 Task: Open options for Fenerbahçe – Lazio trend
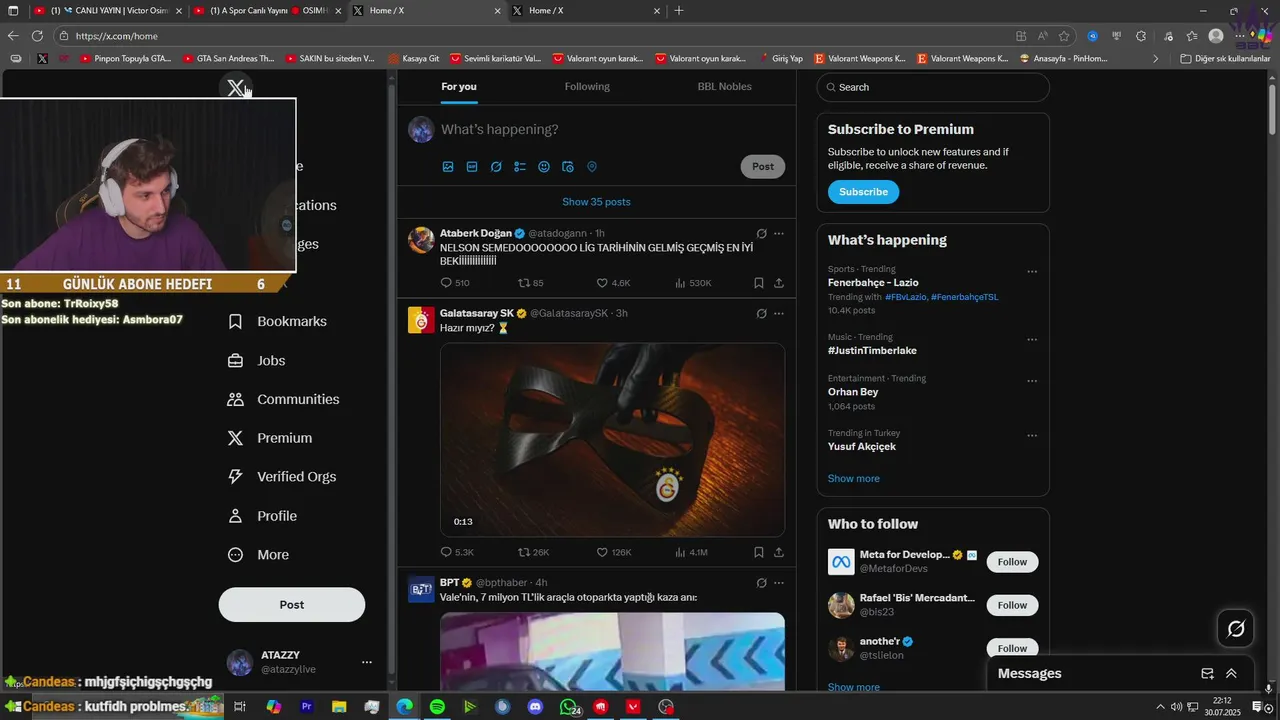[1032, 272]
